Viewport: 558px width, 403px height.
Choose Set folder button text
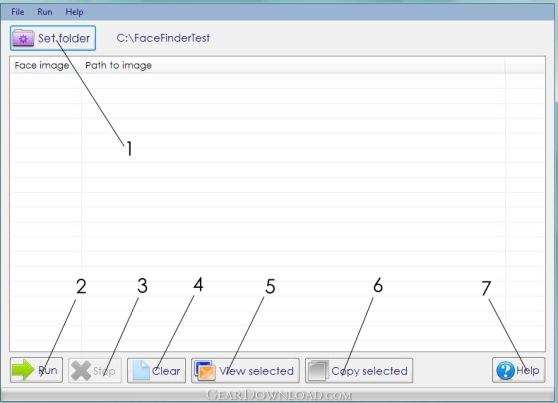coord(64,38)
